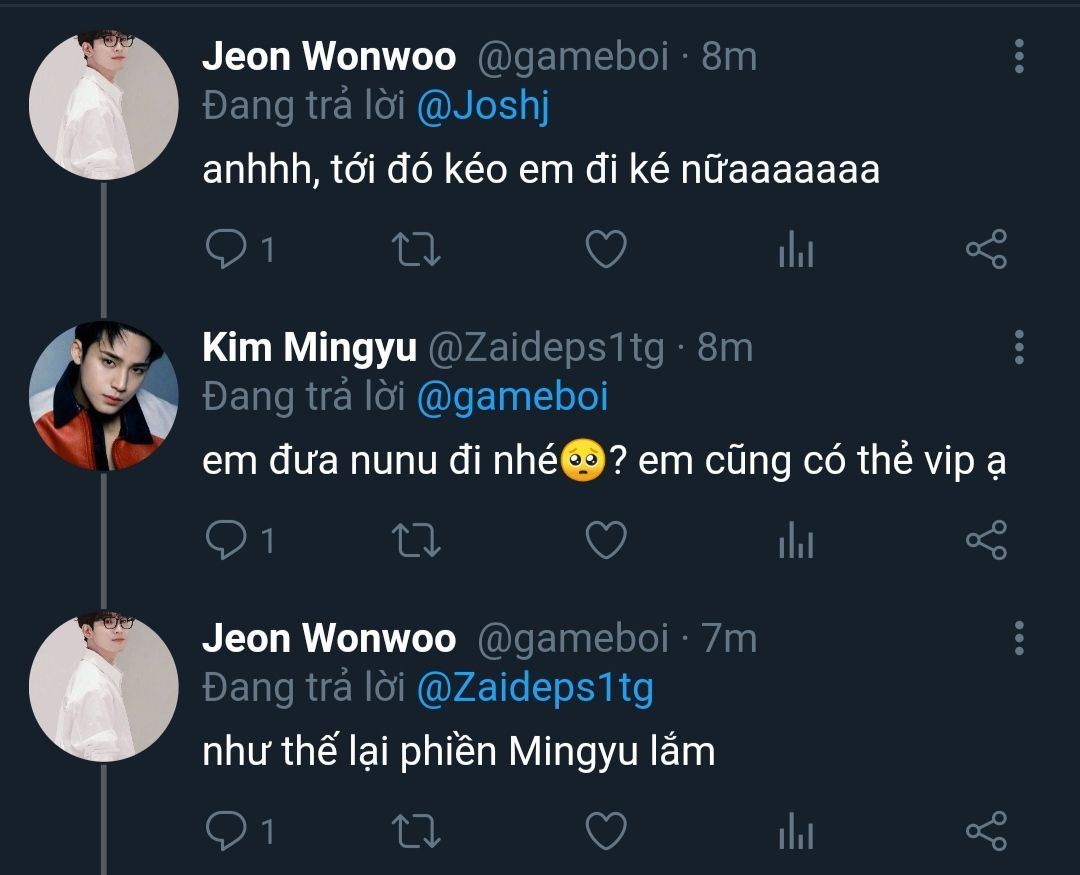Like the tweet 'anhhh, tới đó kéo em đi ké'

point(606,249)
